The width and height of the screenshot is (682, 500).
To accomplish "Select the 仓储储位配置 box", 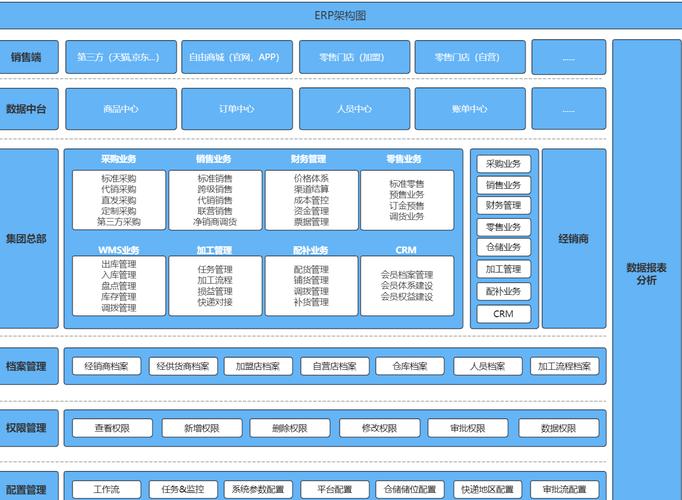I will pos(410,489).
